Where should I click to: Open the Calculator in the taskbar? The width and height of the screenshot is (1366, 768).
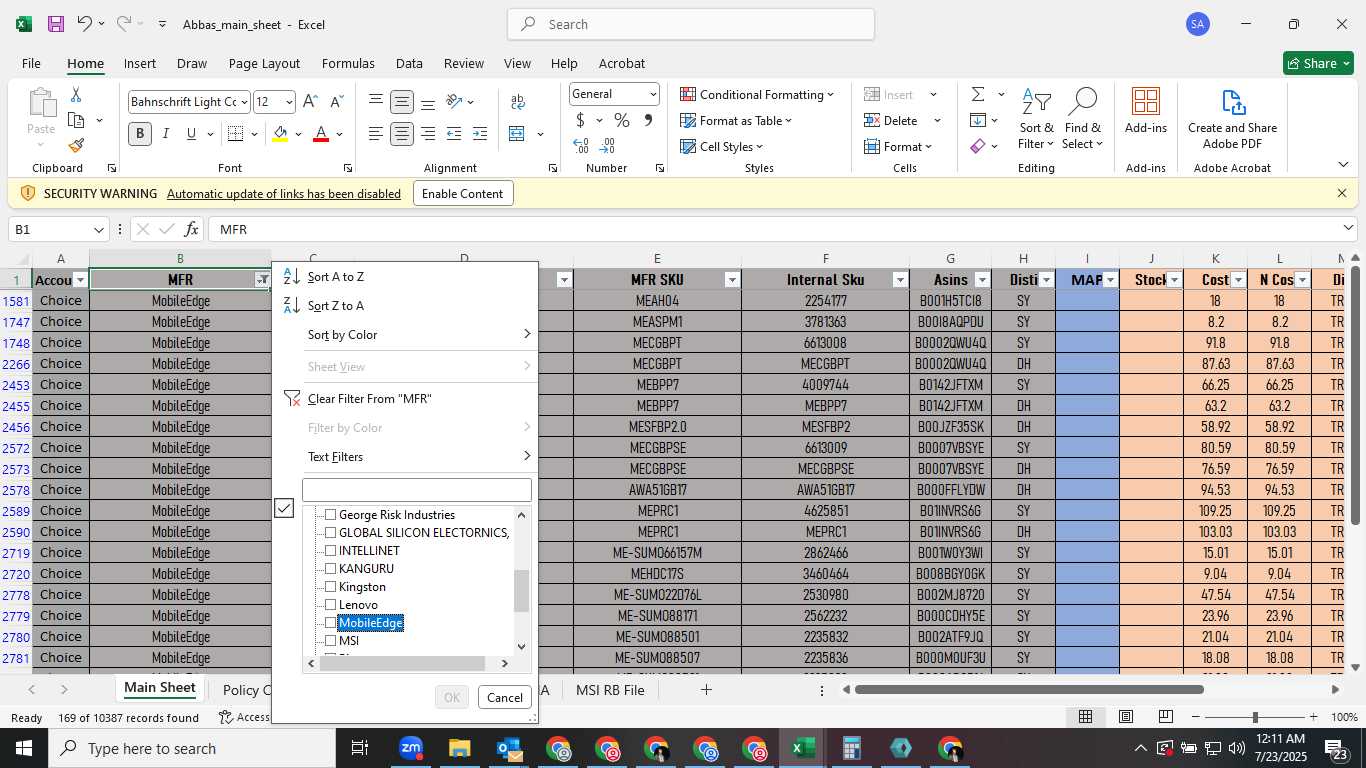pos(852,748)
